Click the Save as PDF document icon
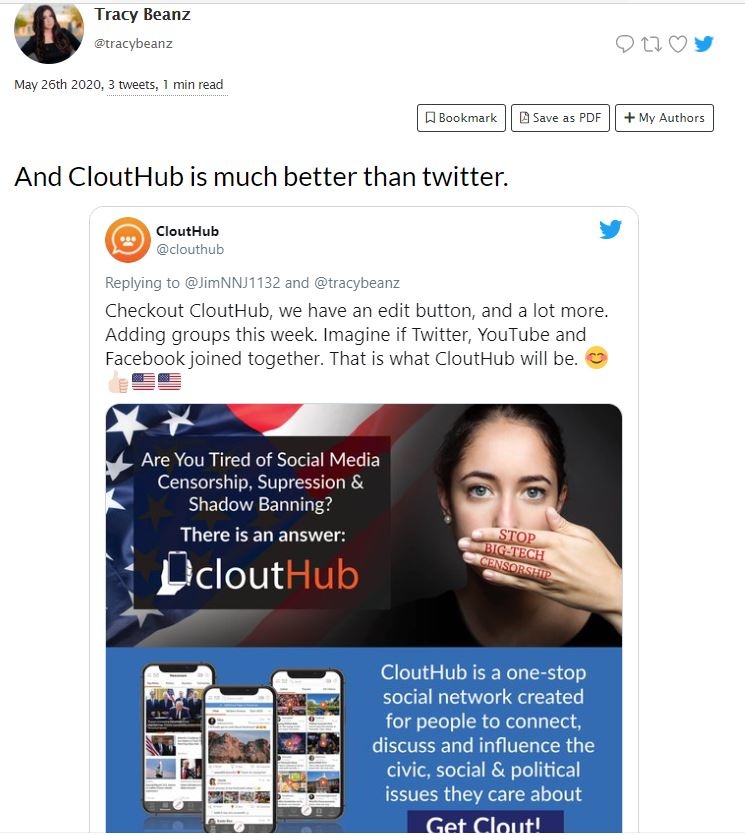745x835 pixels. point(523,117)
